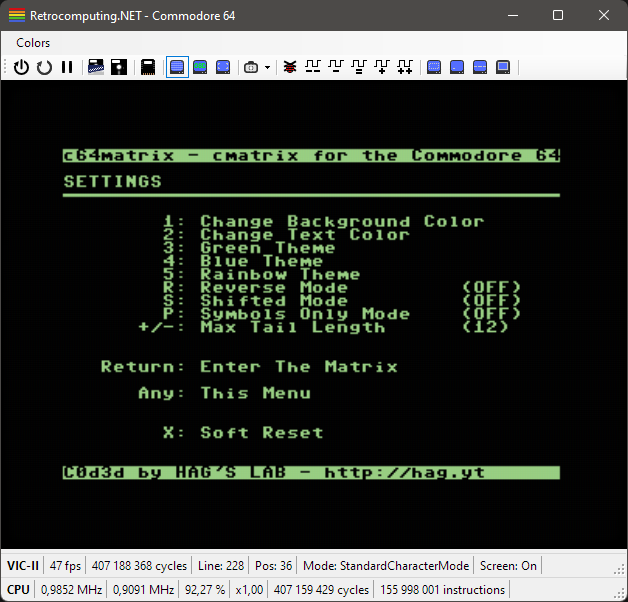
Task: Toggle the OSD screen icon
Action: [200, 67]
